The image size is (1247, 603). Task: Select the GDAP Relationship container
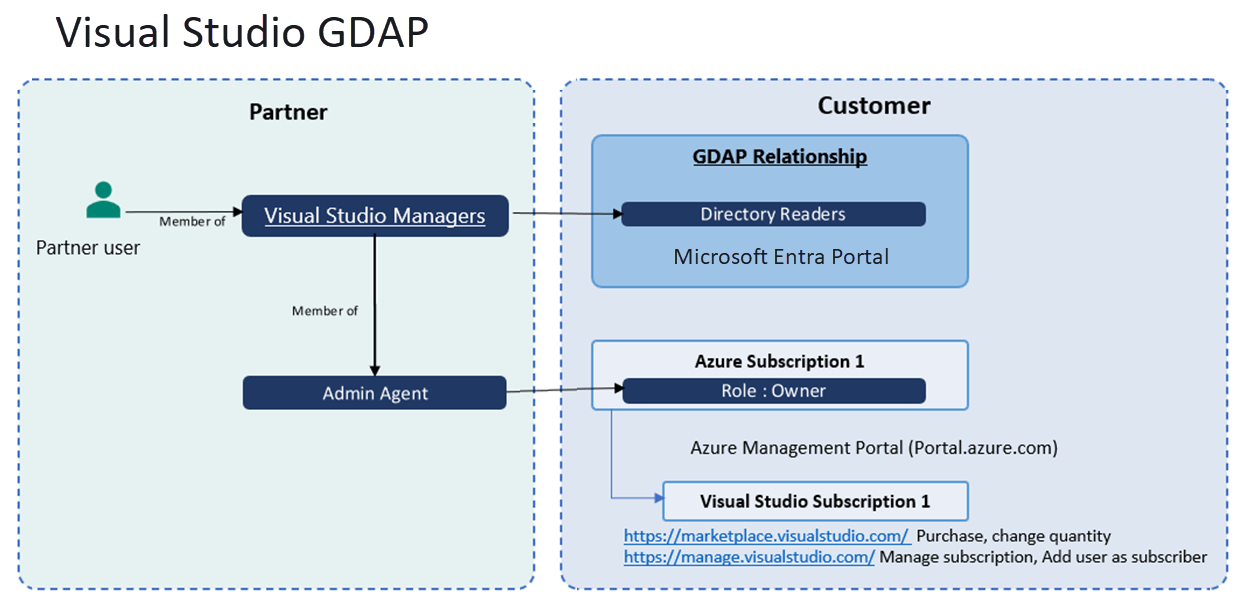coord(780,210)
